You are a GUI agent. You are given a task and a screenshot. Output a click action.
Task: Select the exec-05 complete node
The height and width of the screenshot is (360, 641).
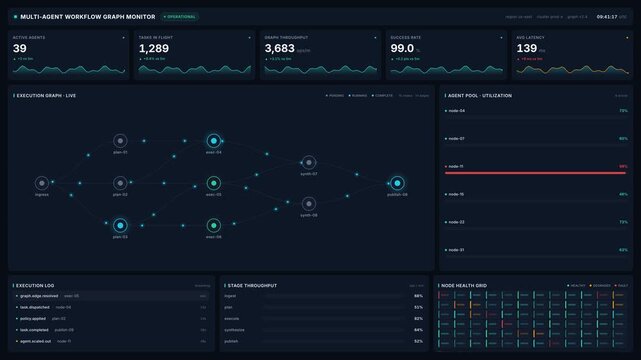[214, 183]
